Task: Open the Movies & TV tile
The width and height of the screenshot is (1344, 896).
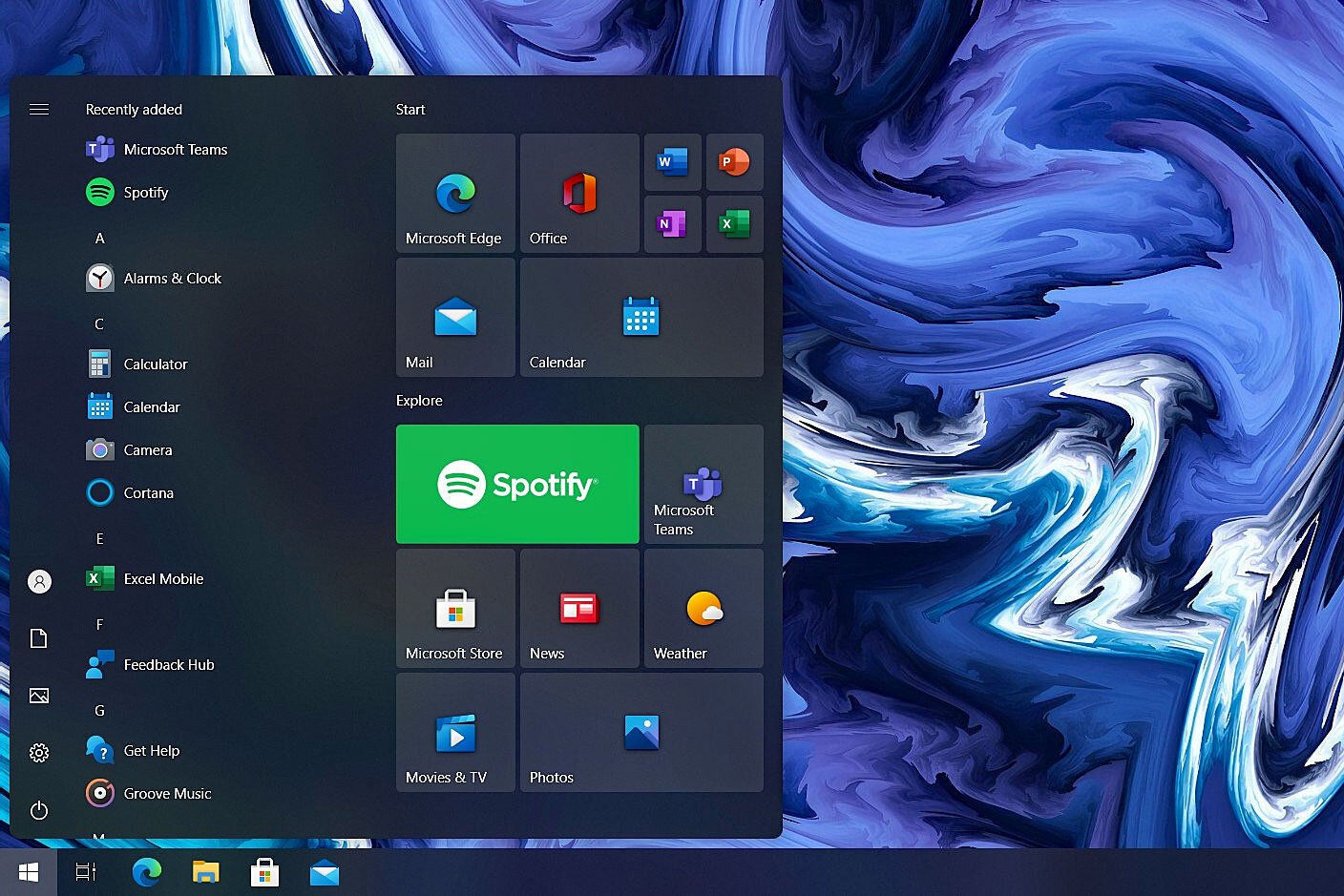Action: (455, 732)
